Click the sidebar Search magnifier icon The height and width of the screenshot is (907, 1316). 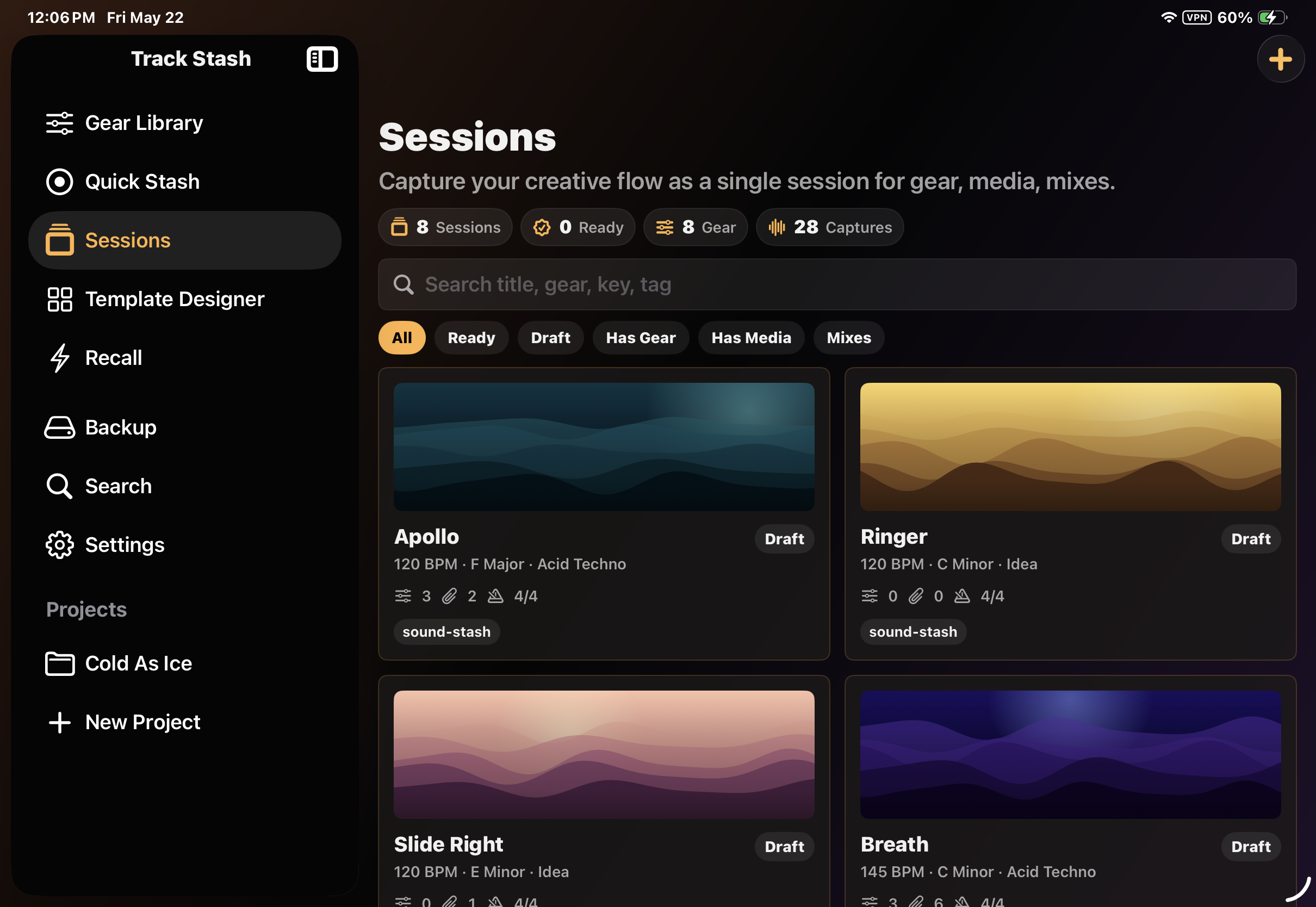point(59,487)
